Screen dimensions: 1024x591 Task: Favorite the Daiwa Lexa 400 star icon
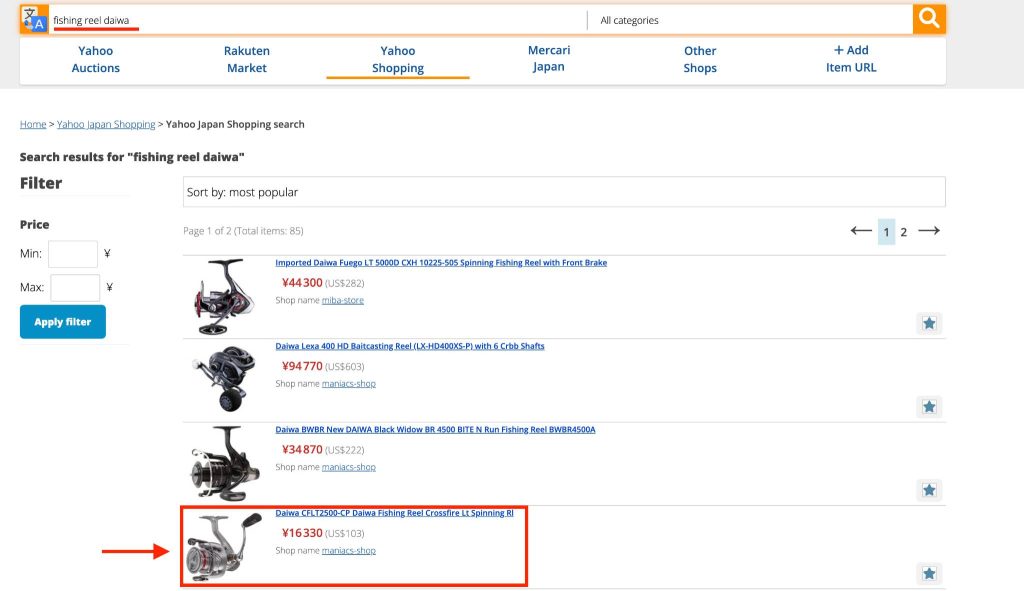click(x=929, y=407)
